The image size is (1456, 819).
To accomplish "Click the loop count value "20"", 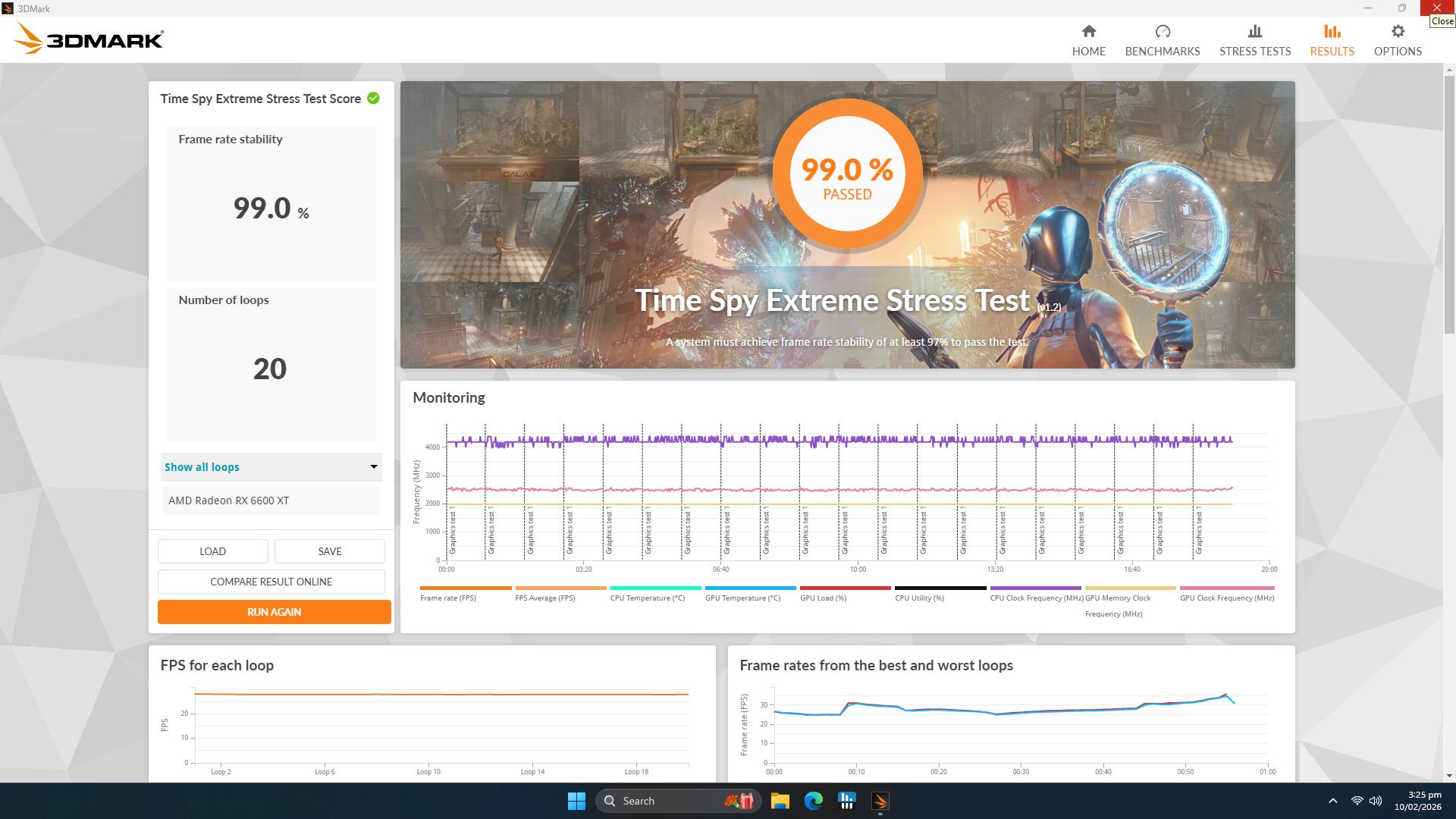I will pyautogui.click(x=270, y=369).
